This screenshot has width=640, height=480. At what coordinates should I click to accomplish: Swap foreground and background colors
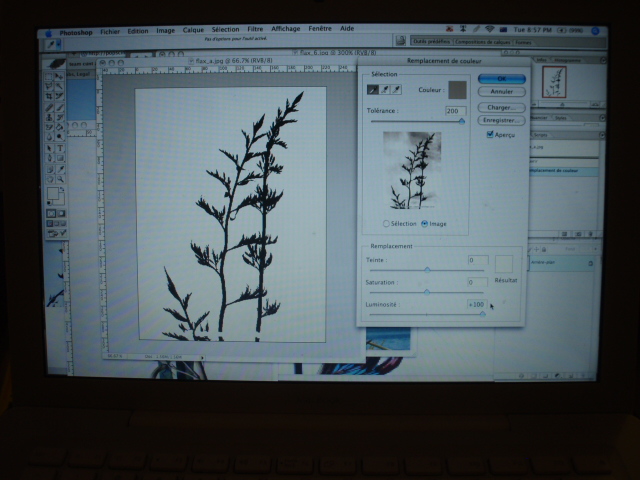(x=62, y=189)
